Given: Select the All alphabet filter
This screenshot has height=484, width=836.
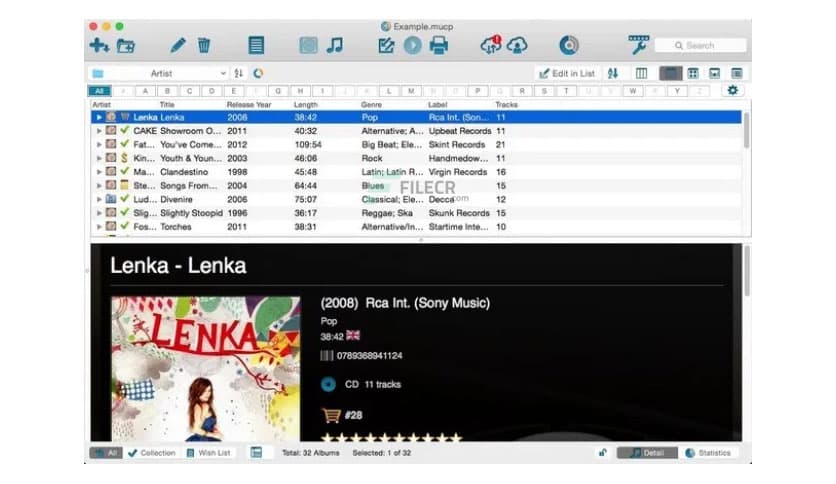Looking at the screenshot, I should pyautogui.click(x=99, y=91).
